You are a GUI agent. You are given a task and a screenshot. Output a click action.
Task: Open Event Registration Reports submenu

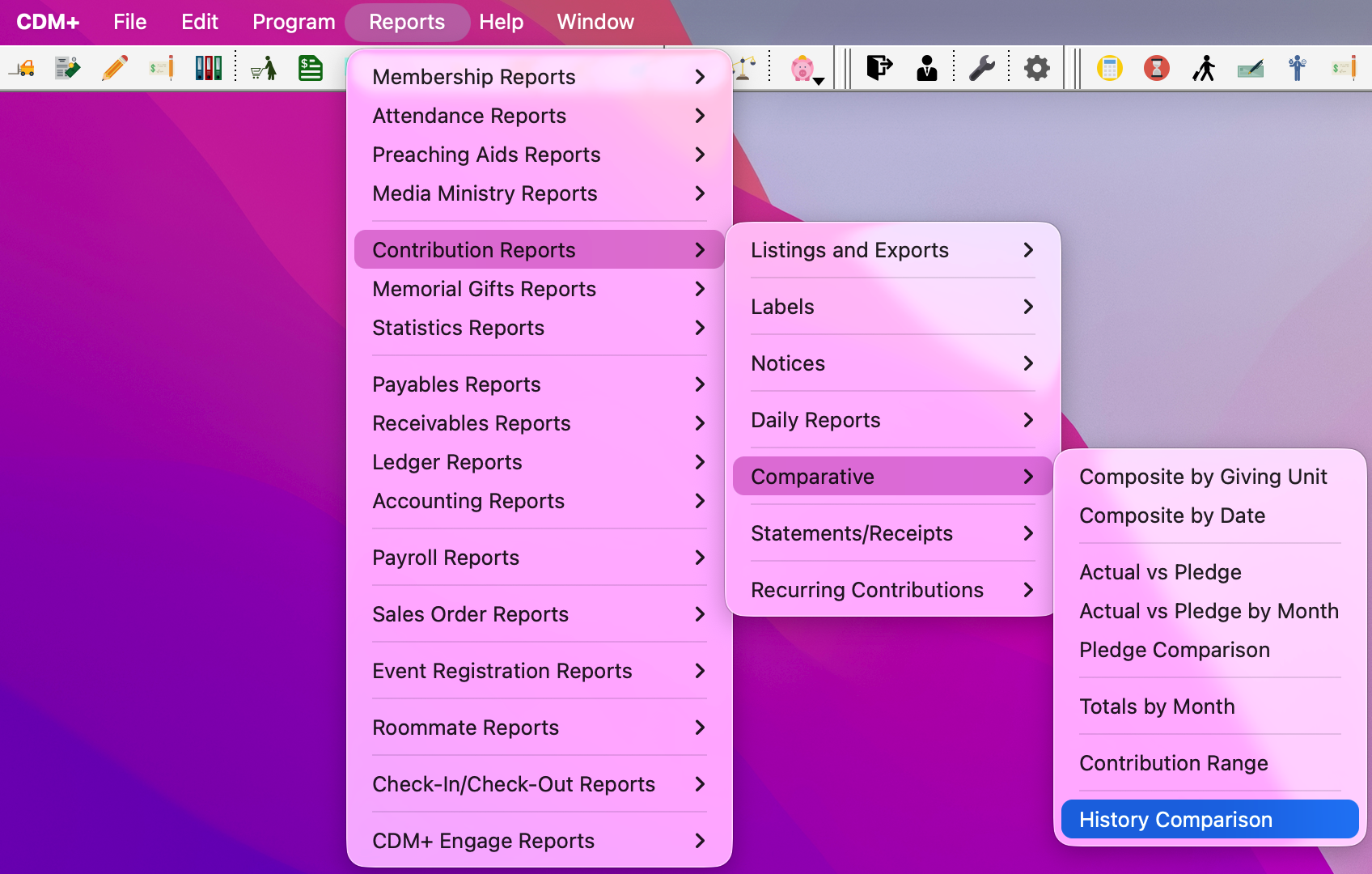click(x=539, y=671)
